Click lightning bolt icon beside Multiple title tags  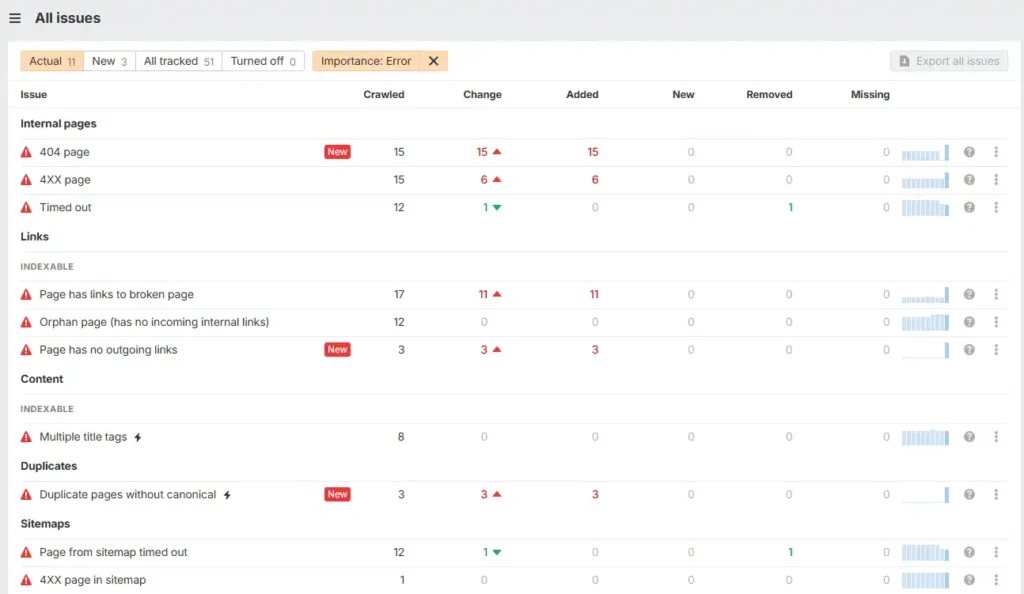pos(138,437)
